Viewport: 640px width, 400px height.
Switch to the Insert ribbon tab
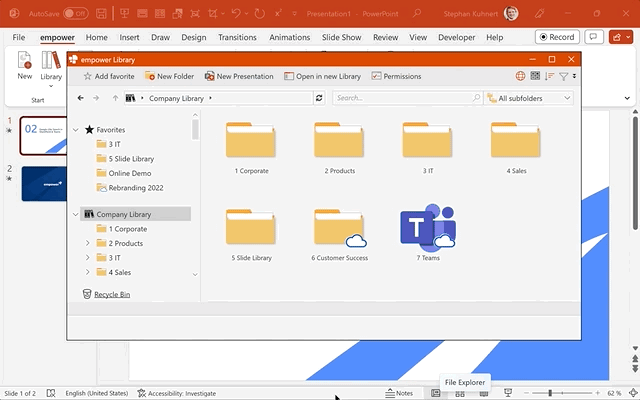point(129,37)
